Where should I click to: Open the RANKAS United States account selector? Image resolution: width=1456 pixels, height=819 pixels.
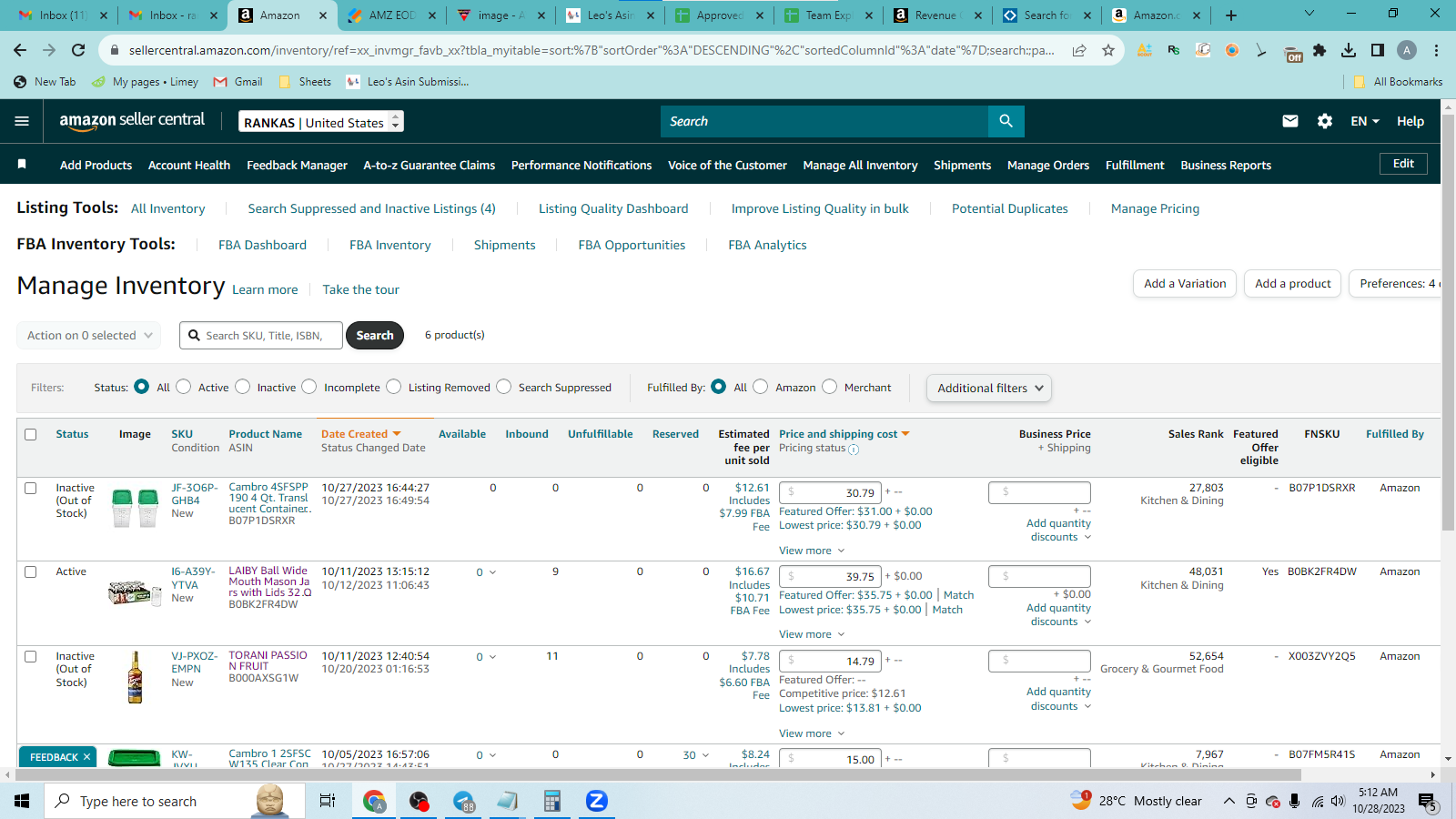pyautogui.click(x=321, y=122)
